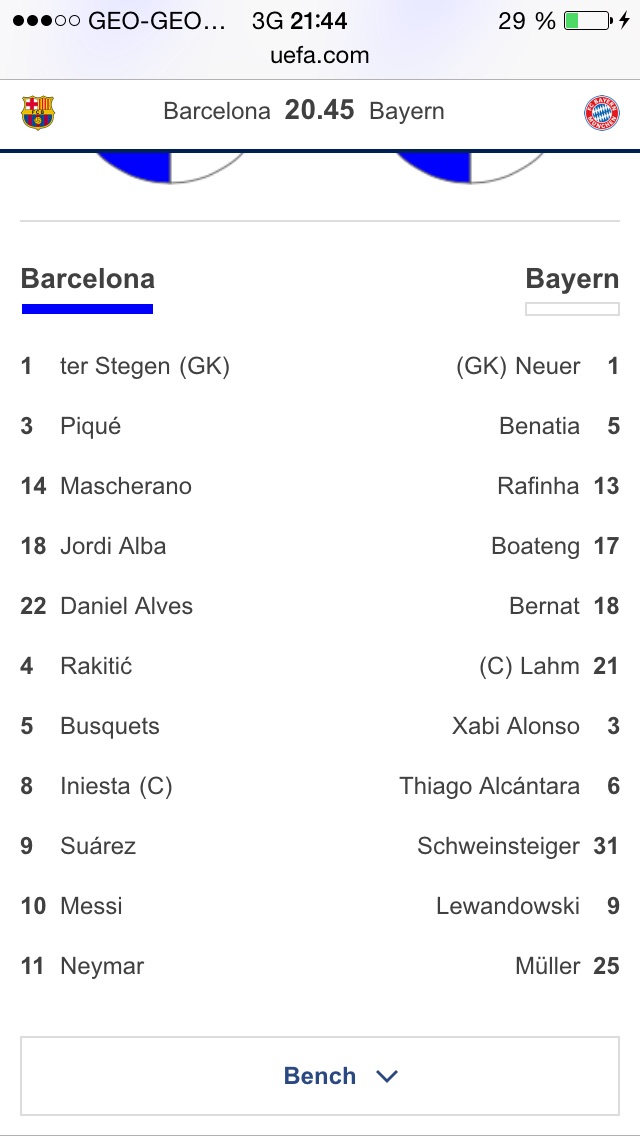
Task: Select the Barcelona team tab
Action: pos(88,279)
